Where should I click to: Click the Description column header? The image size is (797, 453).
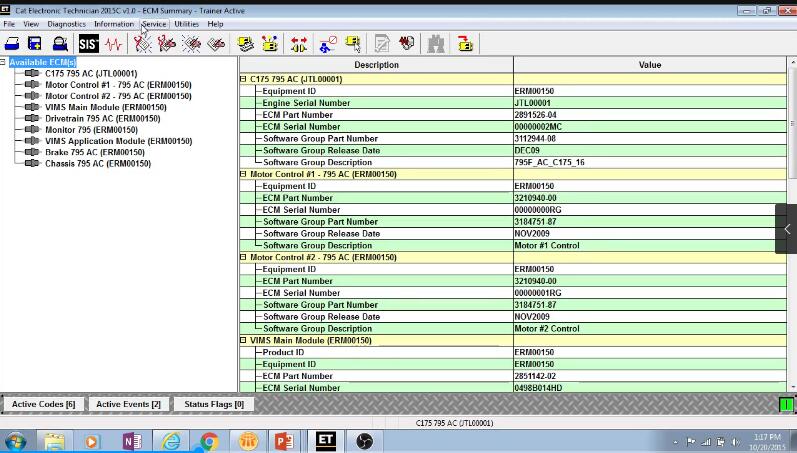pos(376,65)
